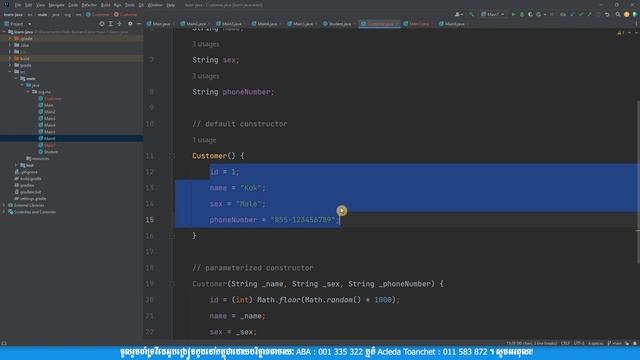640x360 pixels.
Task: Click the UTF-8 encoding in status bar
Action: [x=579, y=343]
